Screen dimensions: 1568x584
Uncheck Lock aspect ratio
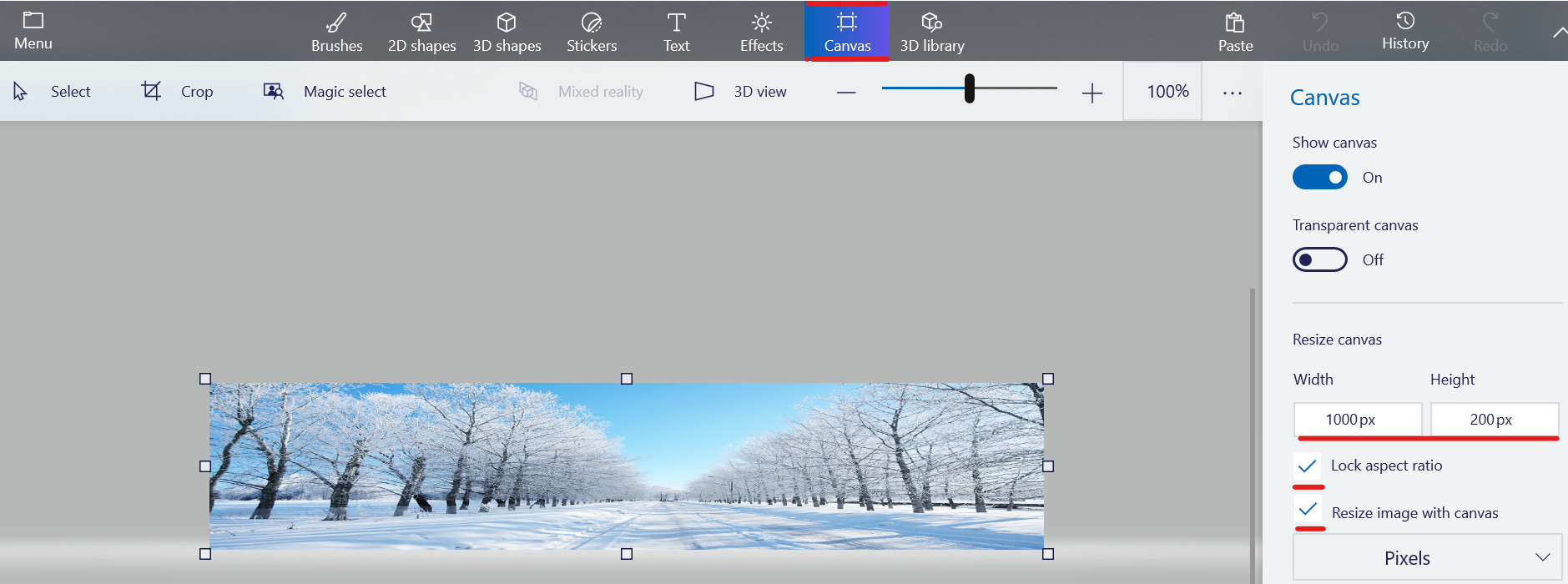click(x=1308, y=466)
